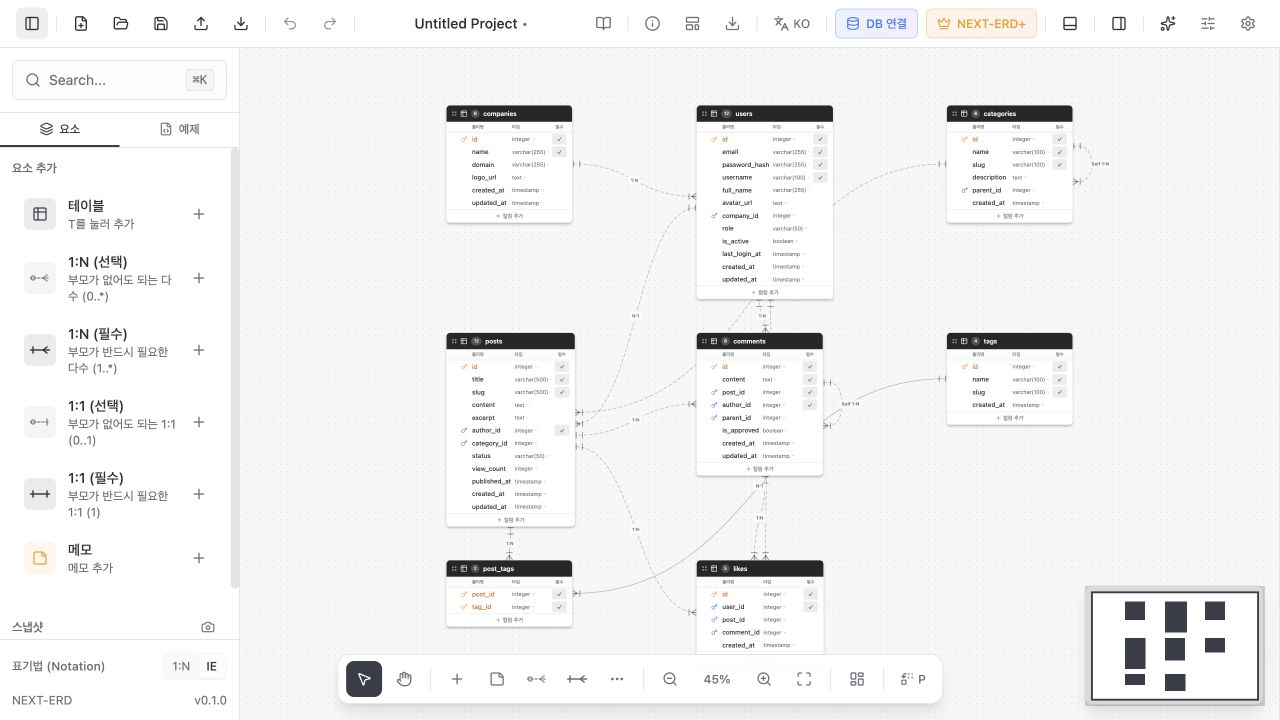Screen dimensions: 1280x720
Task: Fit diagram to screen
Action: [804, 679]
